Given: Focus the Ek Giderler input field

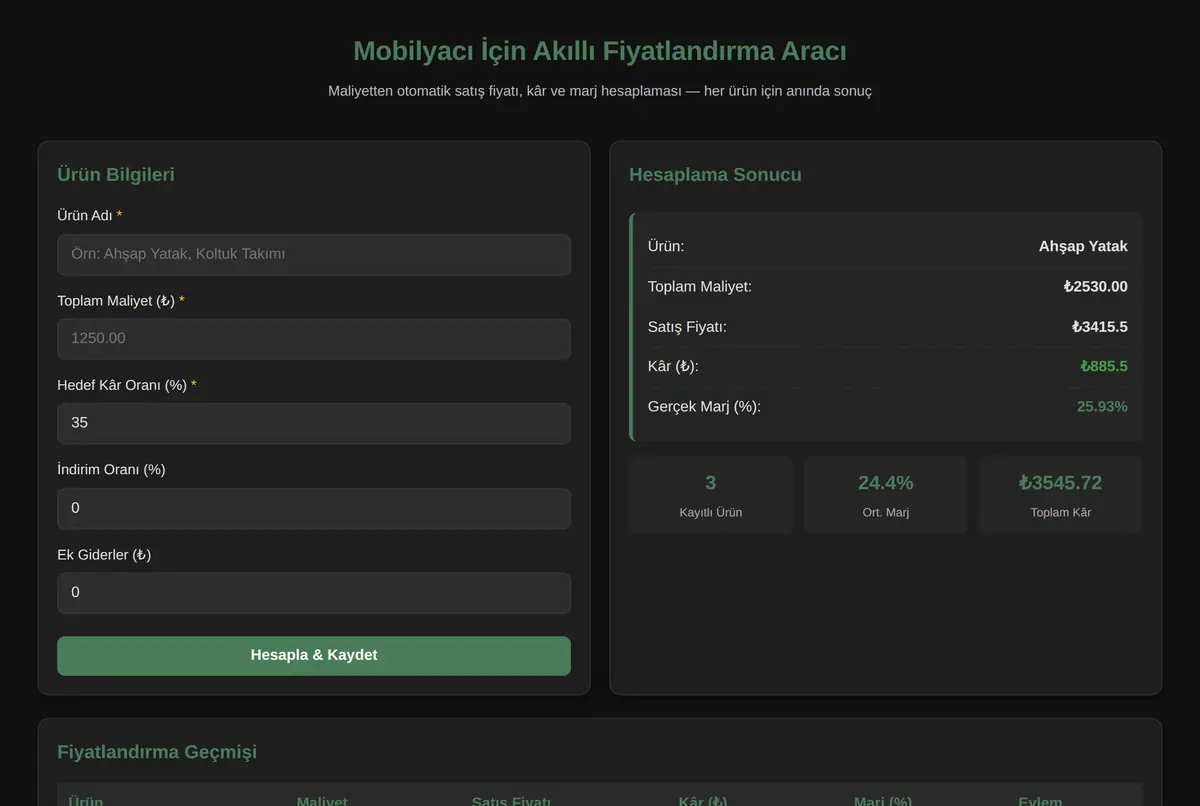Looking at the screenshot, I should pos(314,592).
